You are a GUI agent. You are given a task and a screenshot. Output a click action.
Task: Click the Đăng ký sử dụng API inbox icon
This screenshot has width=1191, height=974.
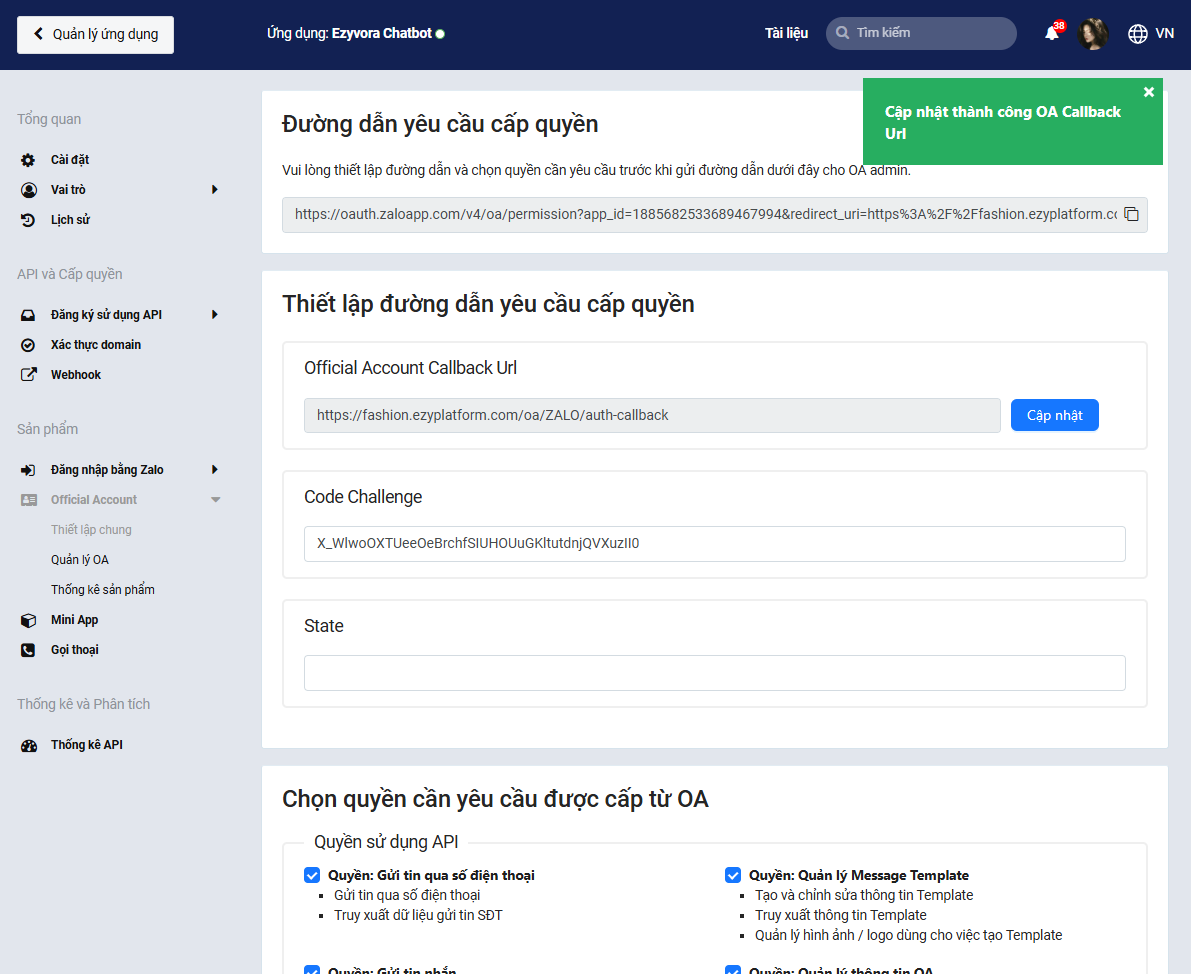pyautogui.click(x=28, y=315)
